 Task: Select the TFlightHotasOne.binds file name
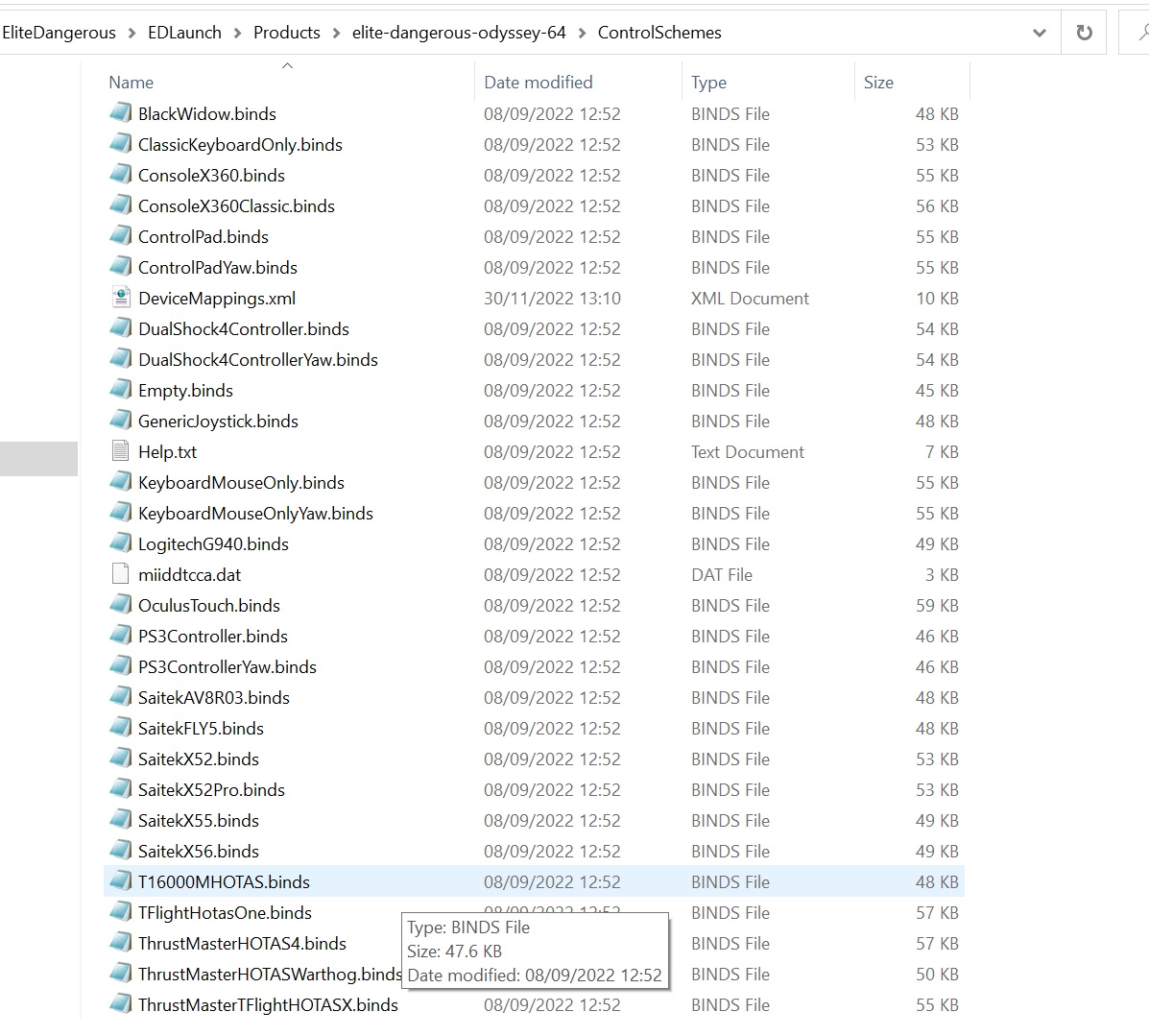pos(225,912)
